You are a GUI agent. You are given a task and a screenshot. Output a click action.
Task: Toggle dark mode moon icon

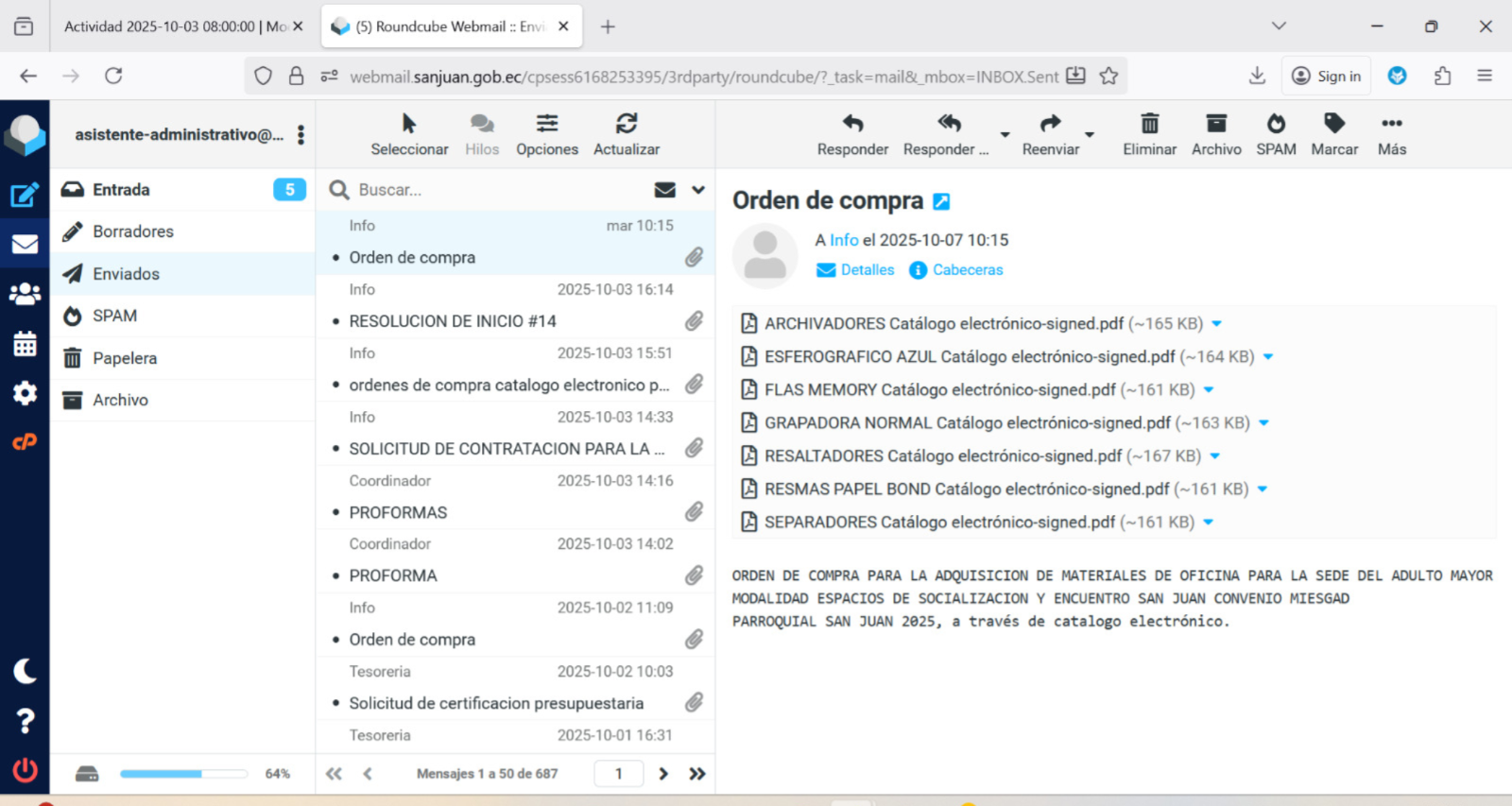click(x=25, y=671)
